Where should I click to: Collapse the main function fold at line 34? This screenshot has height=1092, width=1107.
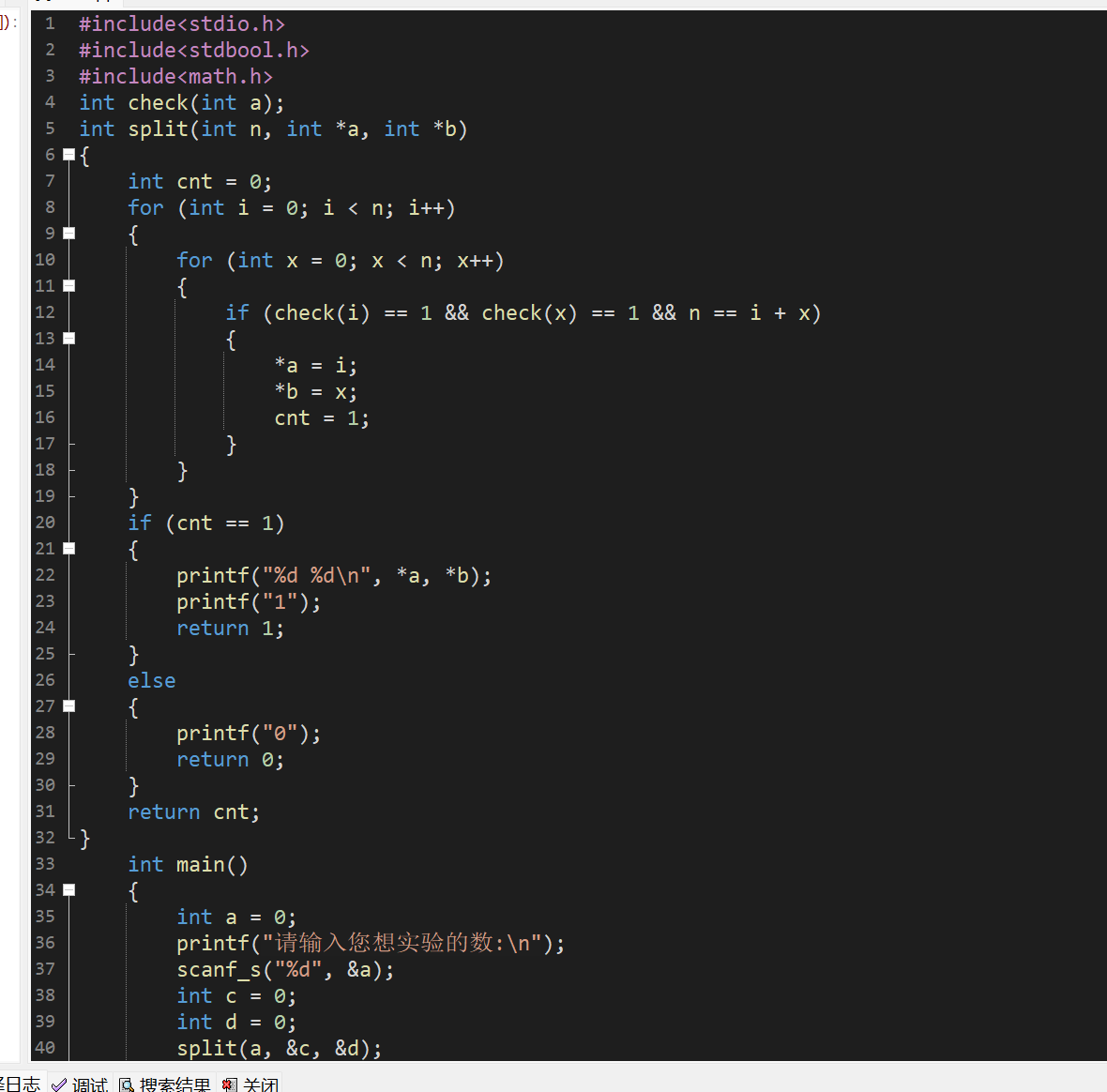pyautogui.click(x=68, y=890)
